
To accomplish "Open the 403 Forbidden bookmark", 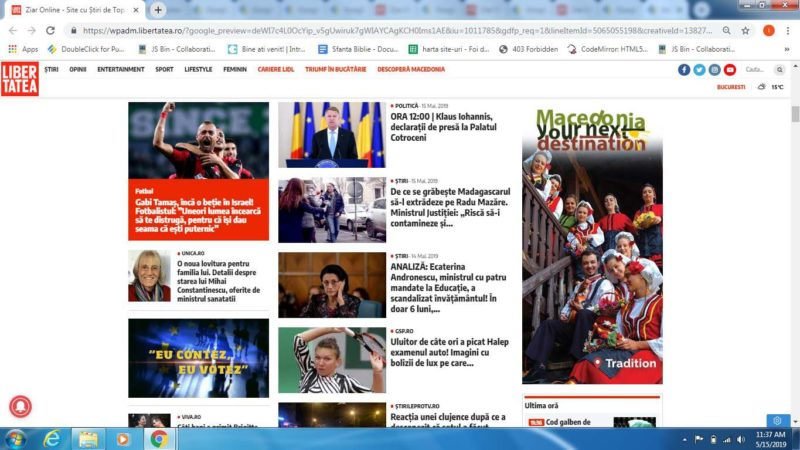I will 528,49.
